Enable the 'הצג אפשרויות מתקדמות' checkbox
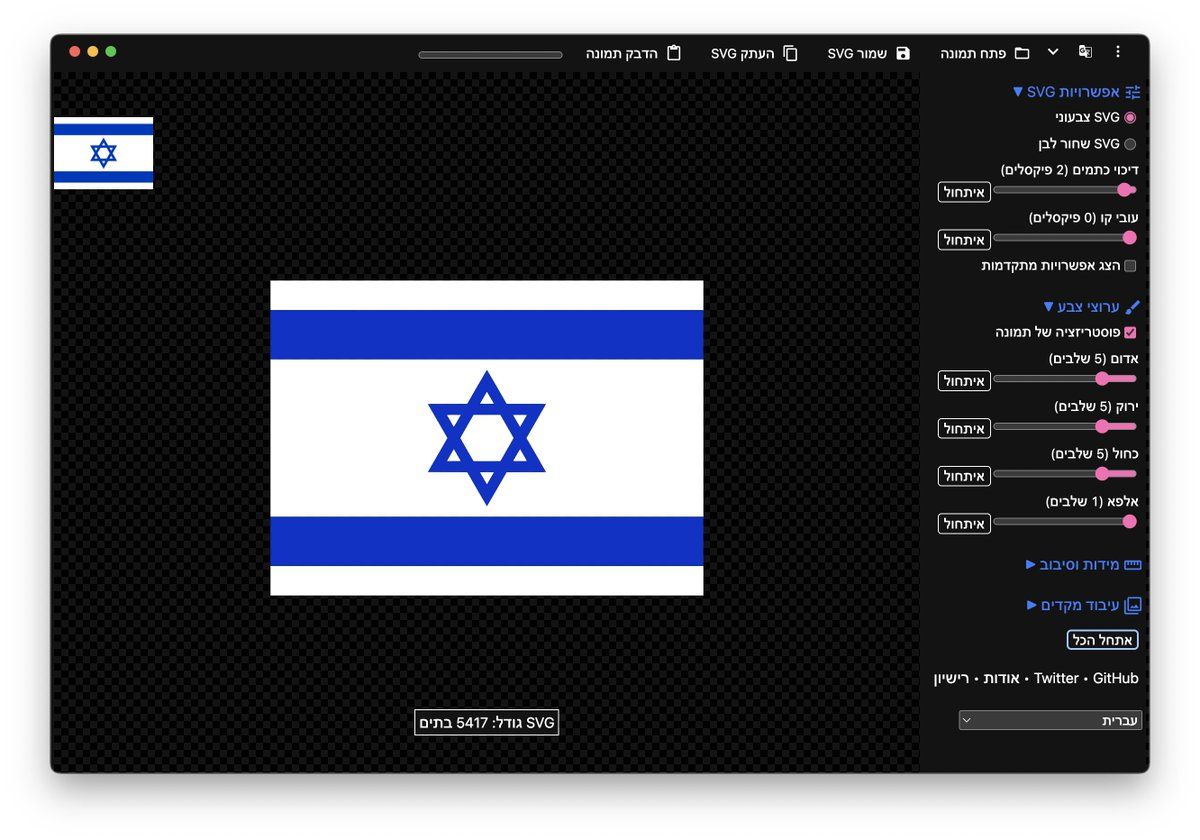Image resolution: width=1200 pixels, height=840 pixels. click(x=1130, y=266)
